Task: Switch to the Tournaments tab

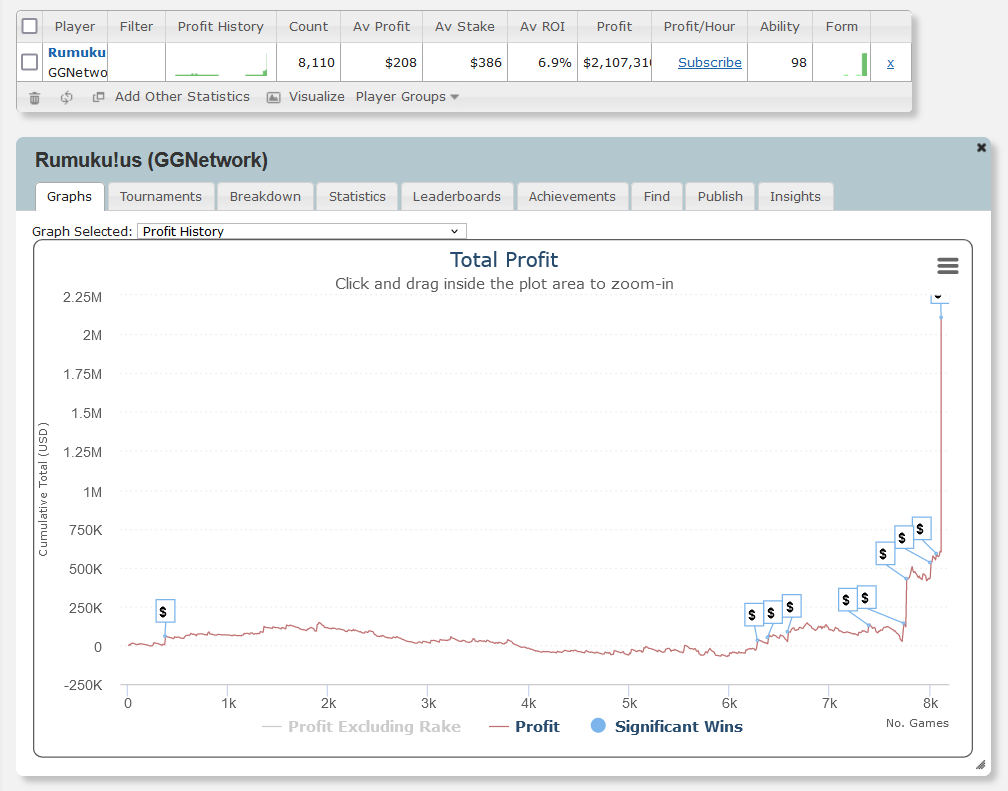Action: [x=160, y=196]
